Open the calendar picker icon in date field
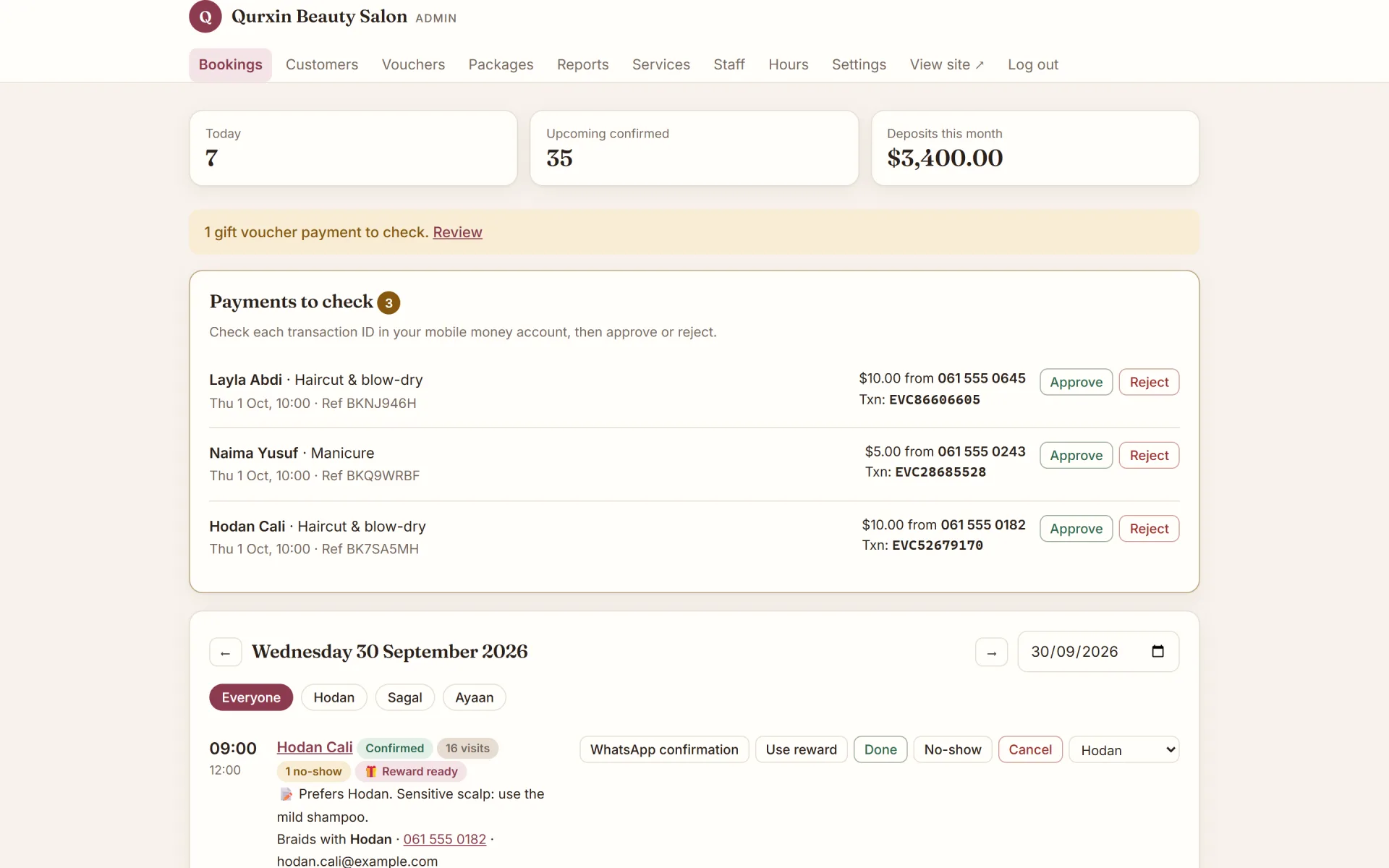The height and width of the screenshot is (868, 1389). tap(1157, 651)
